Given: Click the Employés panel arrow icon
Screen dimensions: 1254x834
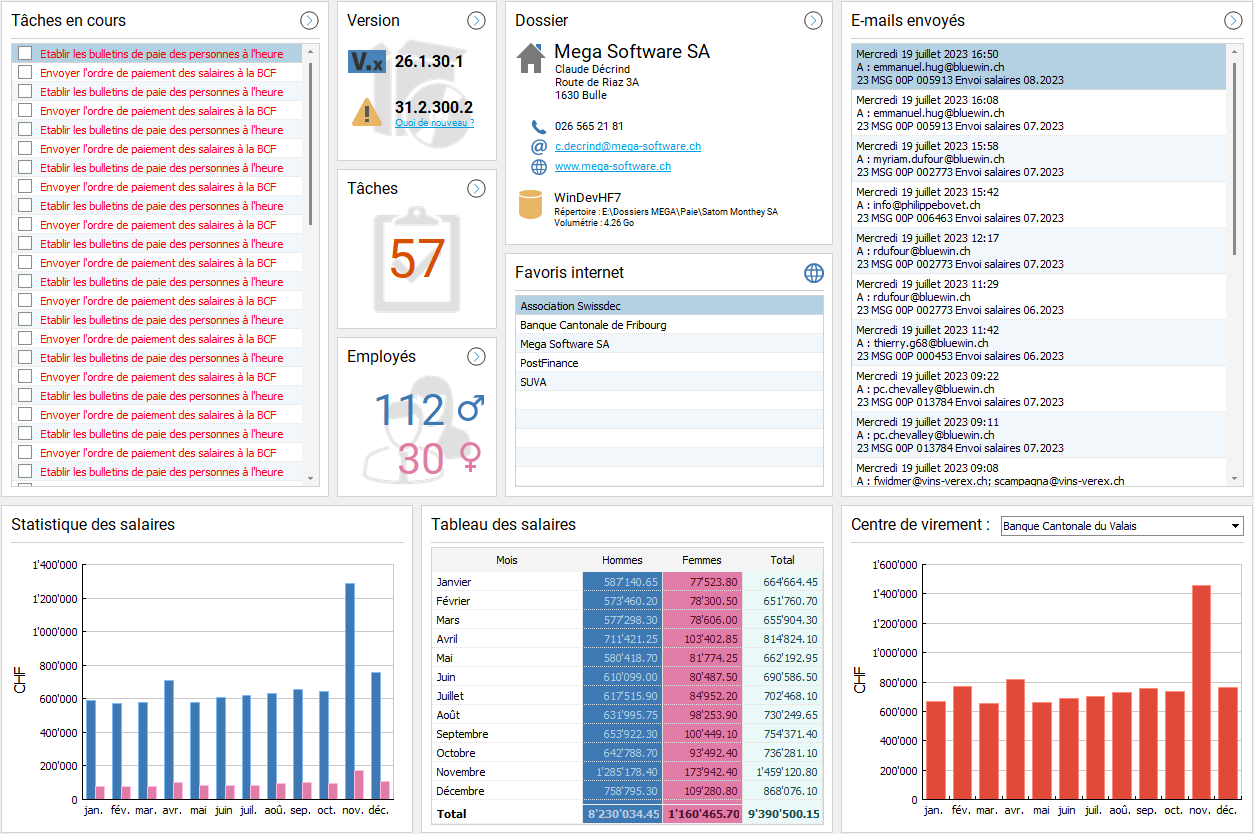Looking at the screenshot, I should (x=476, y=356).
